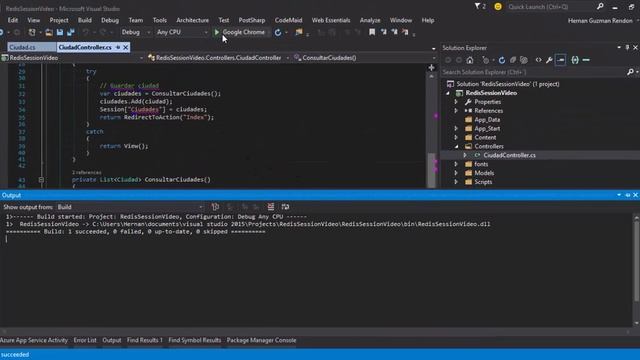
Task: Click the Pending Changes filter icon
Action: coord(485,60)
